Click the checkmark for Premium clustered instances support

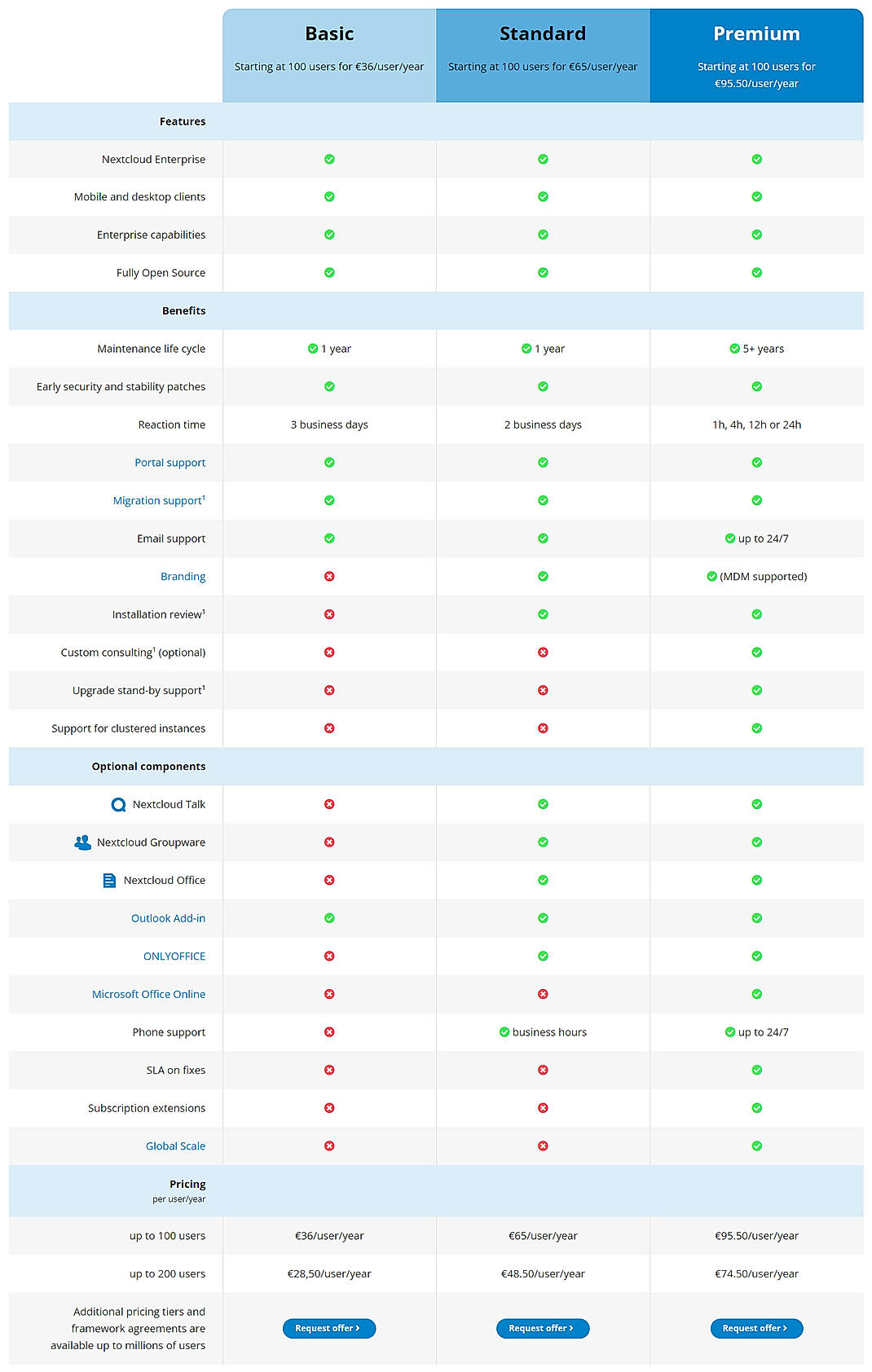(756, 728)
